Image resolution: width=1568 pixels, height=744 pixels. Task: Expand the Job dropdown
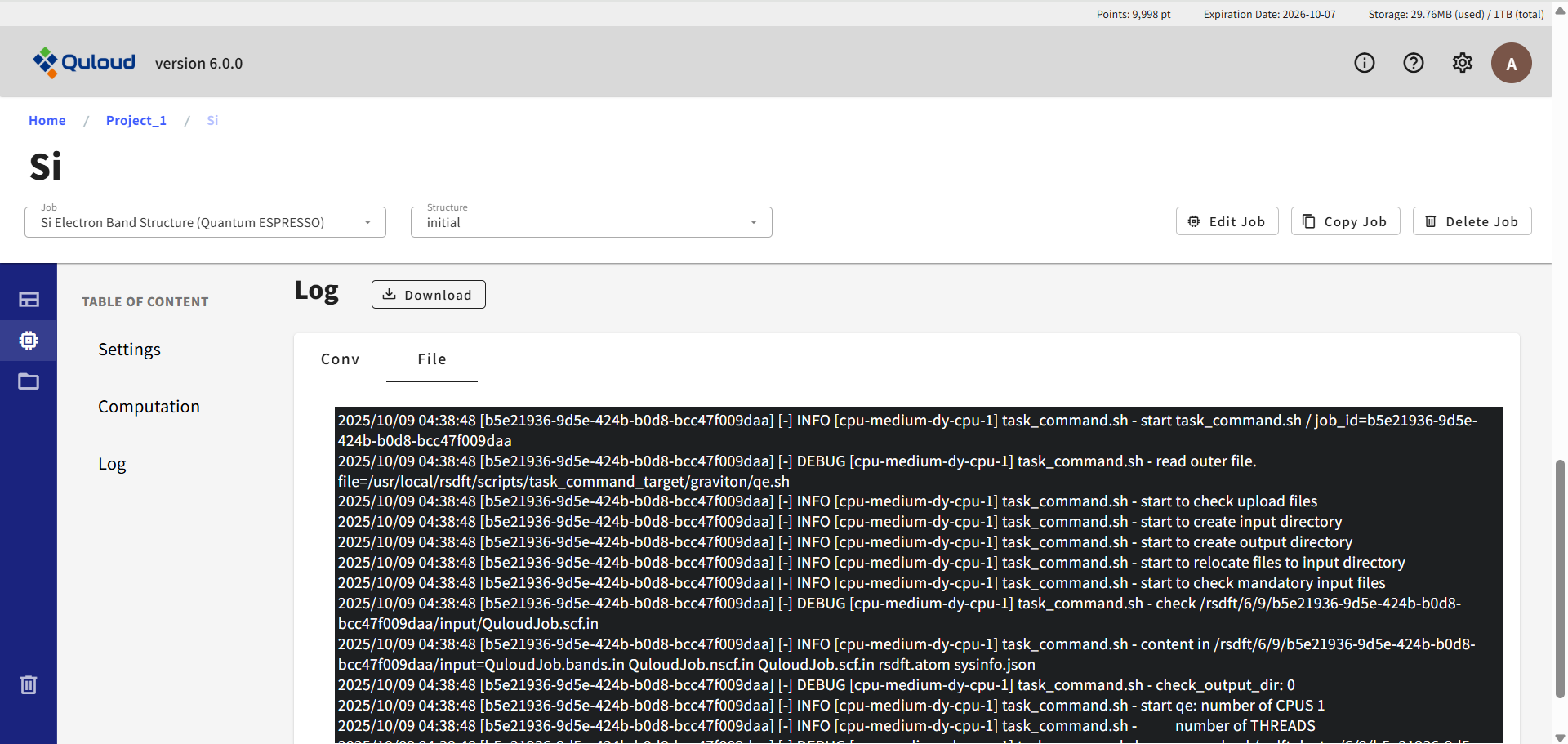pos(205,222)
